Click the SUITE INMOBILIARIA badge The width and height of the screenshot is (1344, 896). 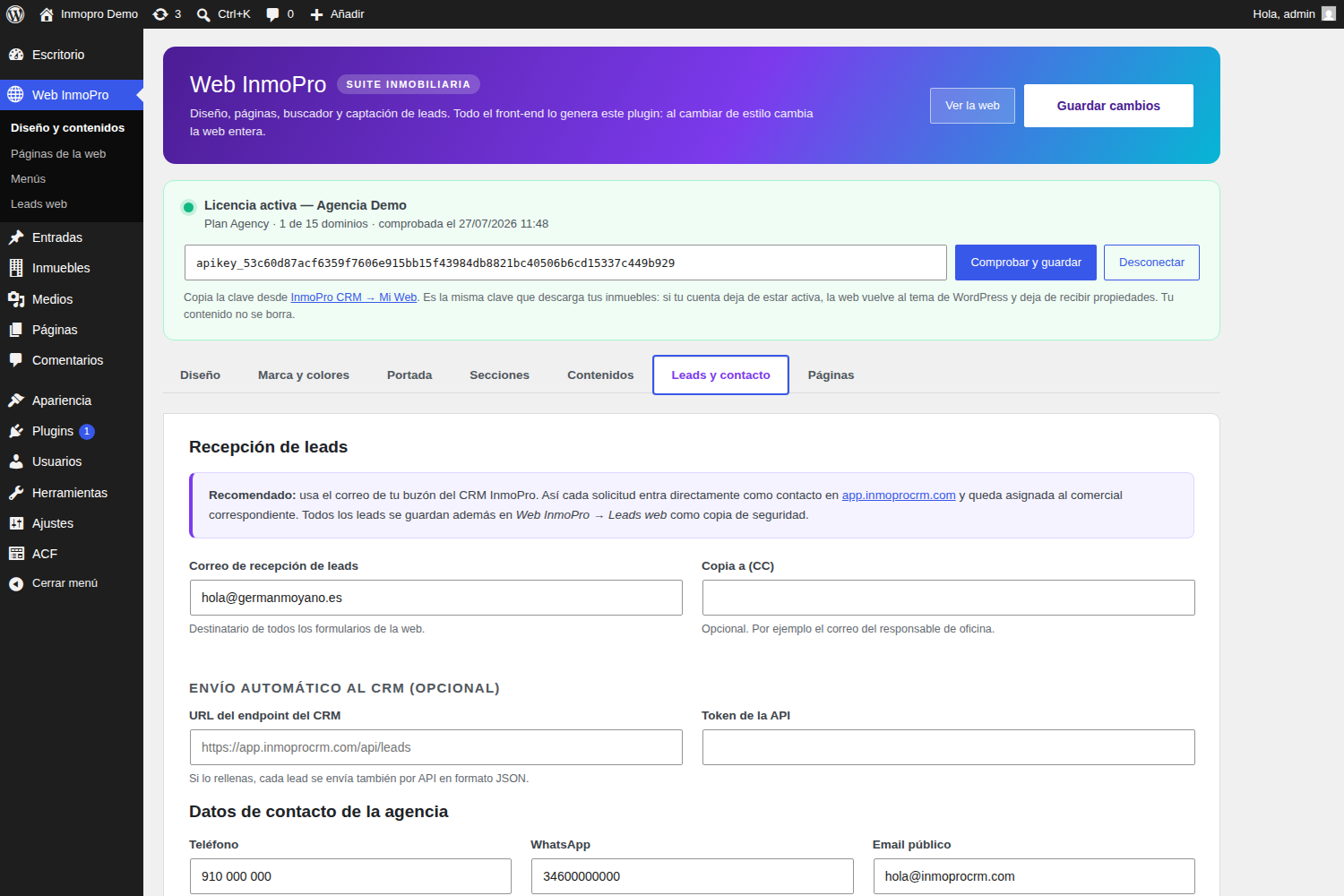pos(409,84)
